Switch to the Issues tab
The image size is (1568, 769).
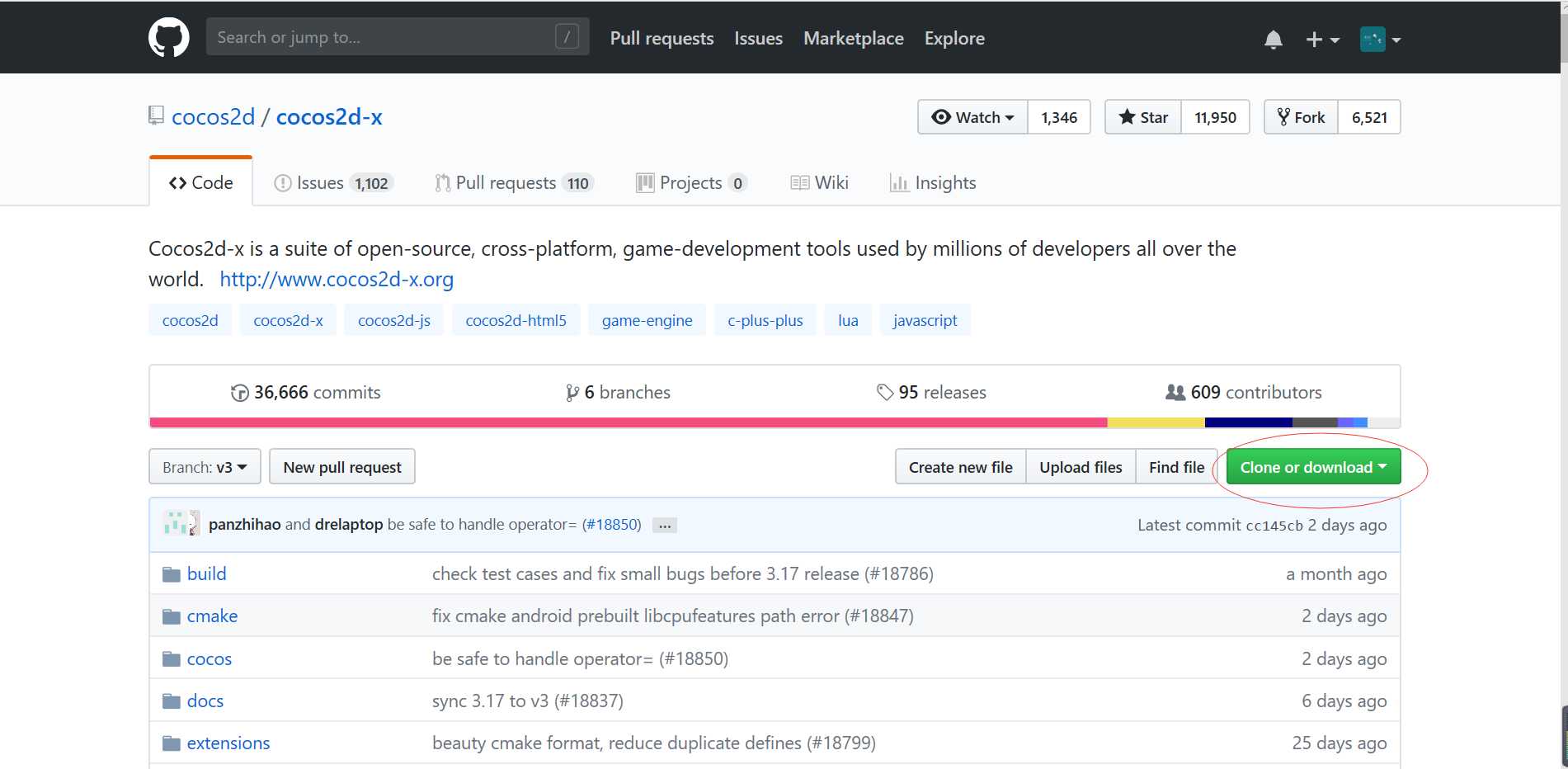click(333, 182)
